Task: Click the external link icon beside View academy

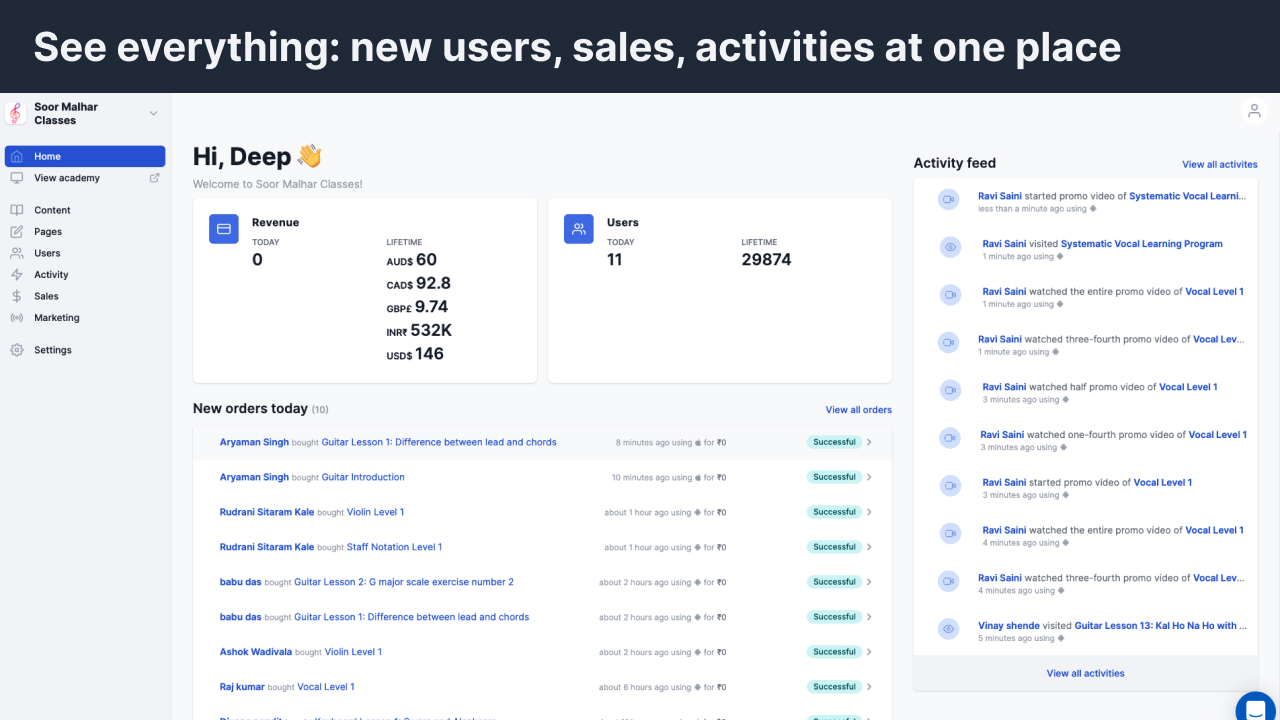Action: coord(154,178)
